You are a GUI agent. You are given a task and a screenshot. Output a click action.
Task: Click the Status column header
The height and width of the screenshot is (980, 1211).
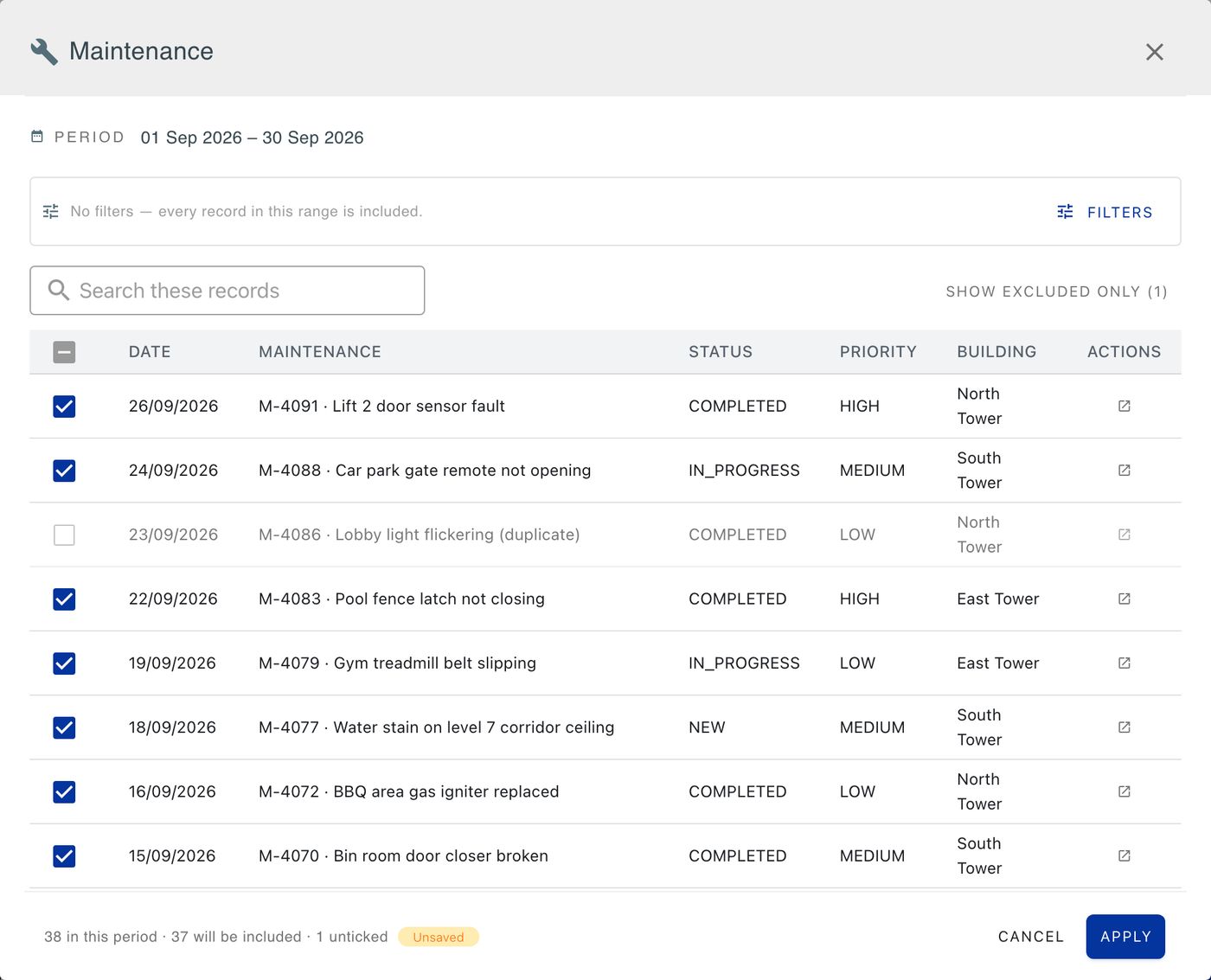click(721, 352)
